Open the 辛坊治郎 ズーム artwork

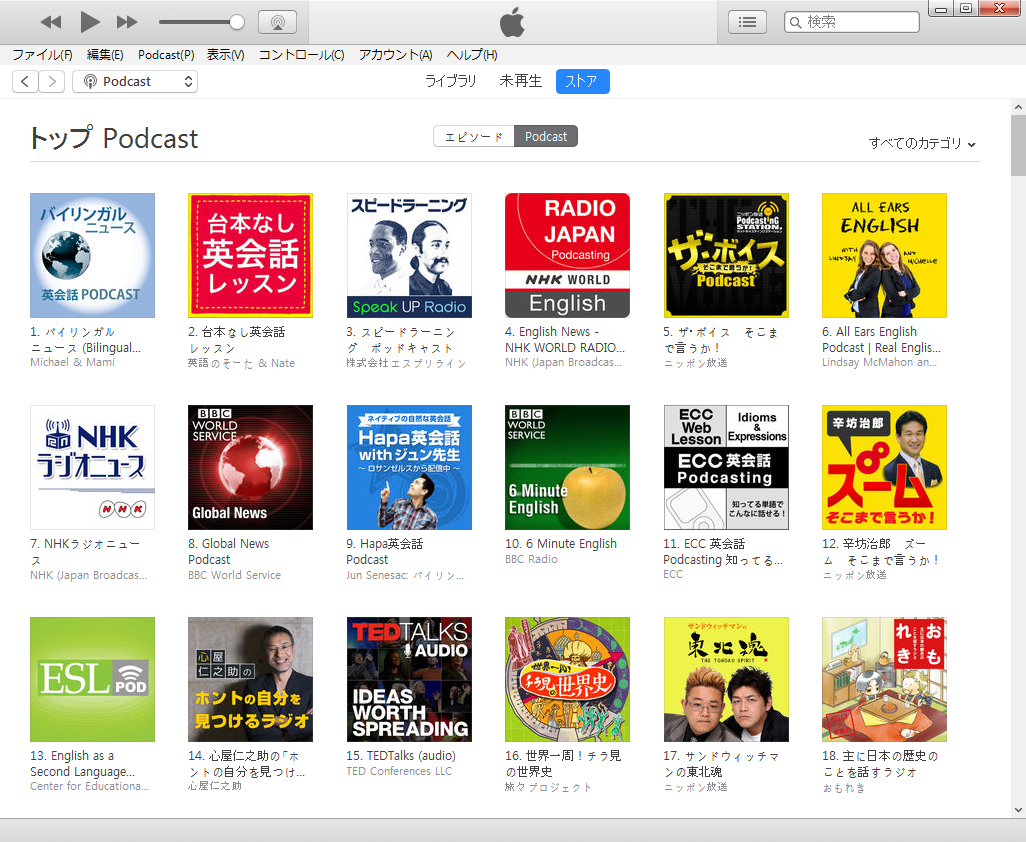click(884, 467)
